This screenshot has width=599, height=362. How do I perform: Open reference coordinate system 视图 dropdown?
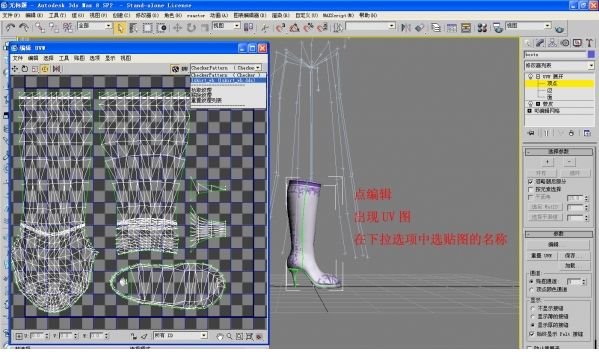236,26
